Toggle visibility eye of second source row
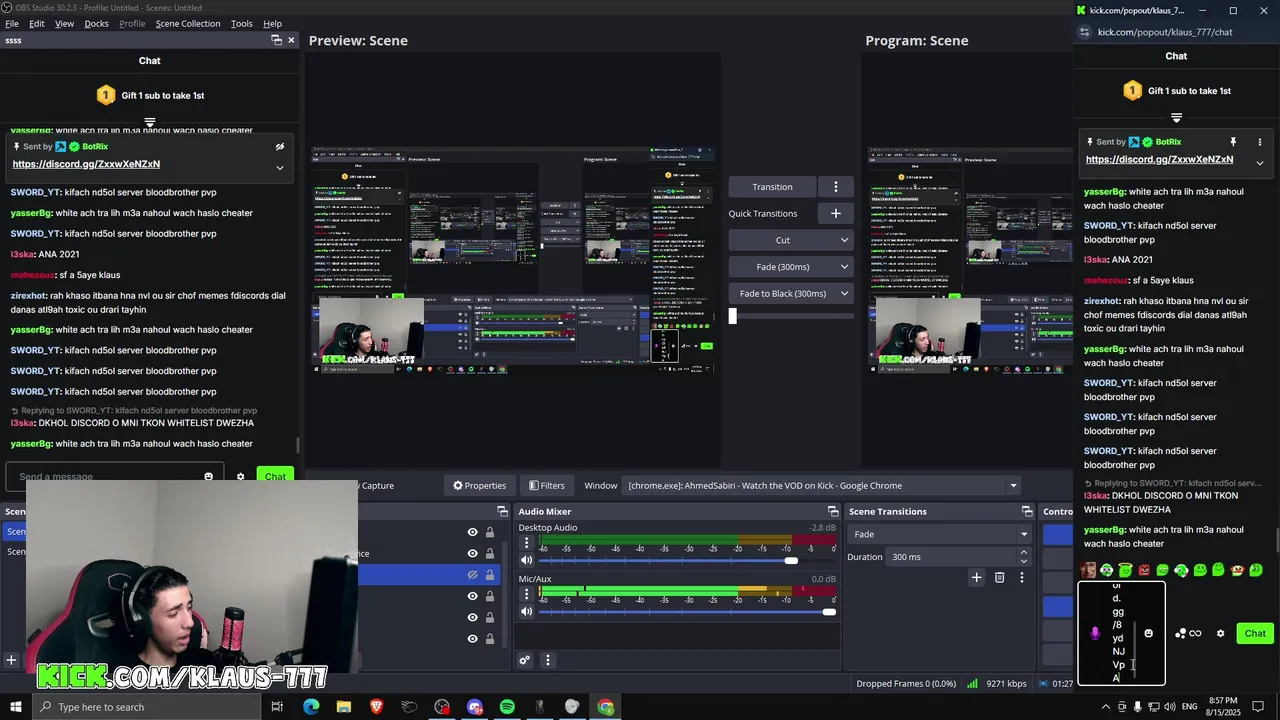 [472, 553]
